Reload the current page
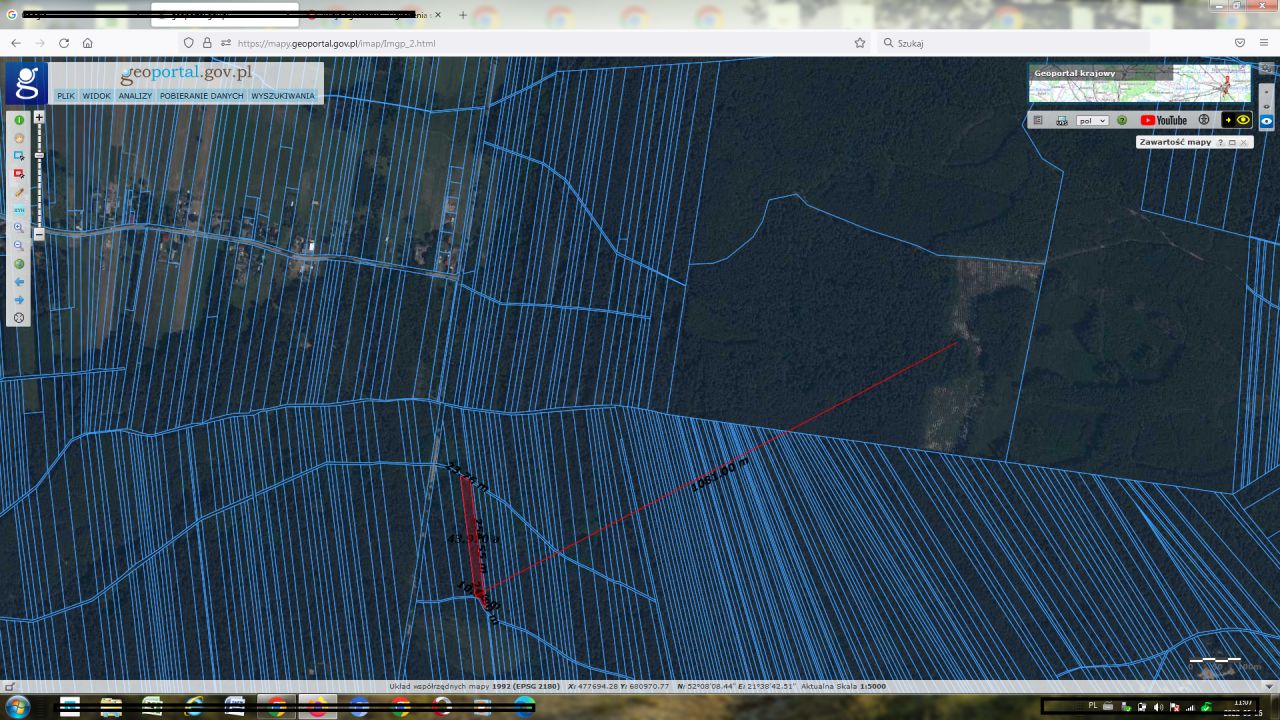This screenshot has height=720, width=1280. 64,43
